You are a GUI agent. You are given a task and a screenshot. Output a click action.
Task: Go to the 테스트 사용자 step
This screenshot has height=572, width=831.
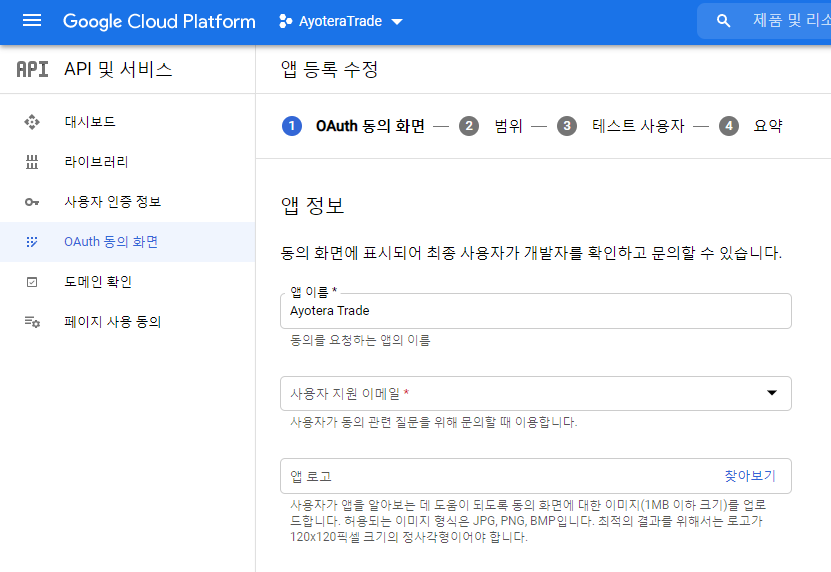638,126
